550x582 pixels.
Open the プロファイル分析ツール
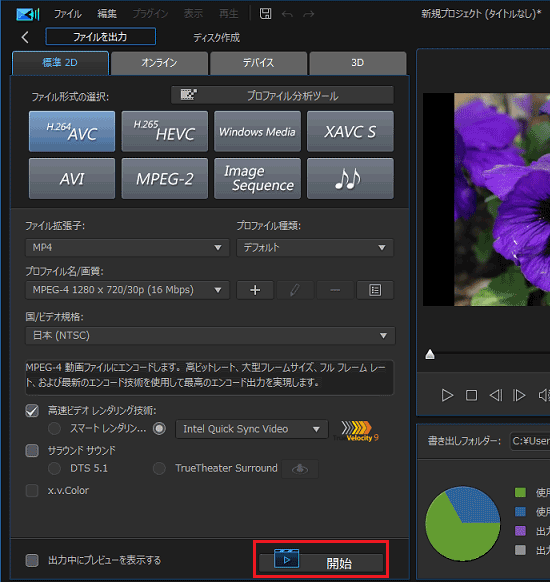pyautogui.click(x=282, y=95)
